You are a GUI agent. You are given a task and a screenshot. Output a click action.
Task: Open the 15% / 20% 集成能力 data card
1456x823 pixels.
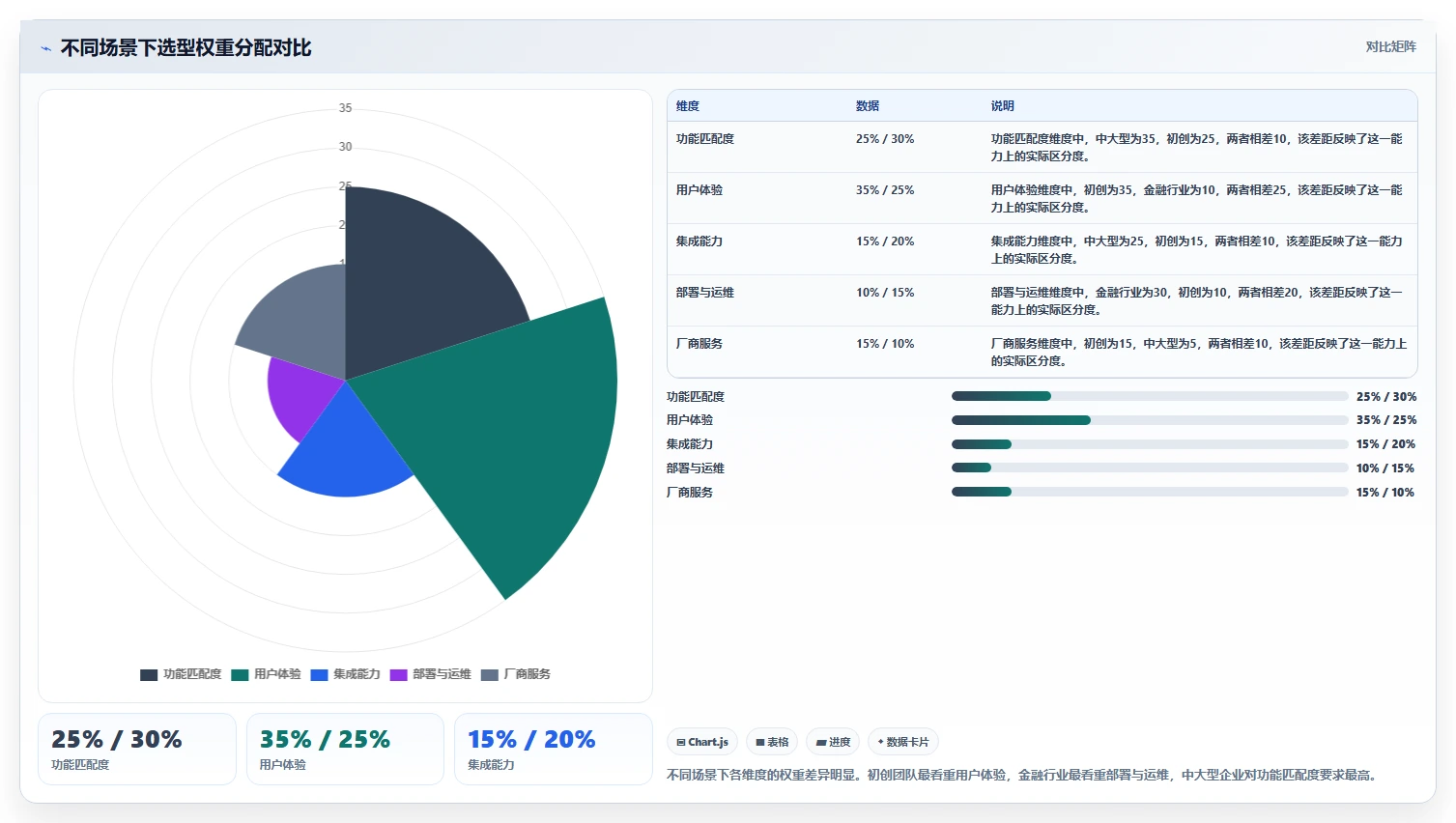[x=554, y=750]
